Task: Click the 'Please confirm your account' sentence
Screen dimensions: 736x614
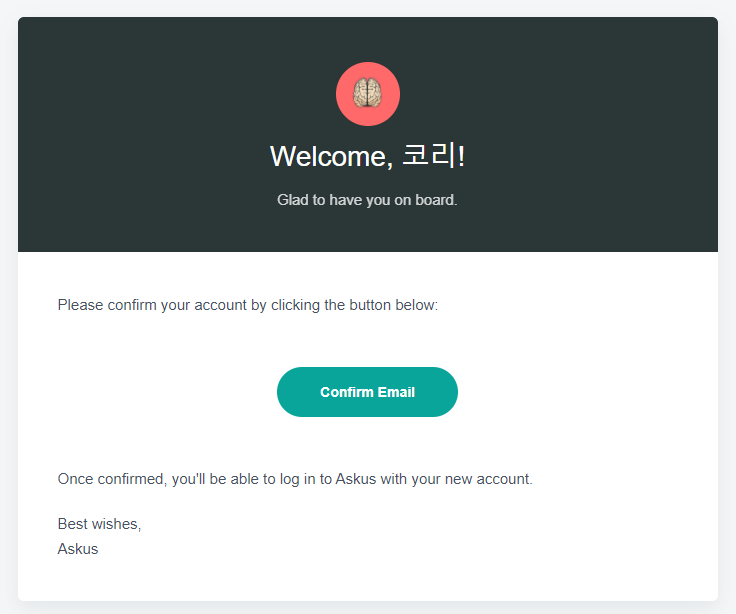Action: click(247, 305)
